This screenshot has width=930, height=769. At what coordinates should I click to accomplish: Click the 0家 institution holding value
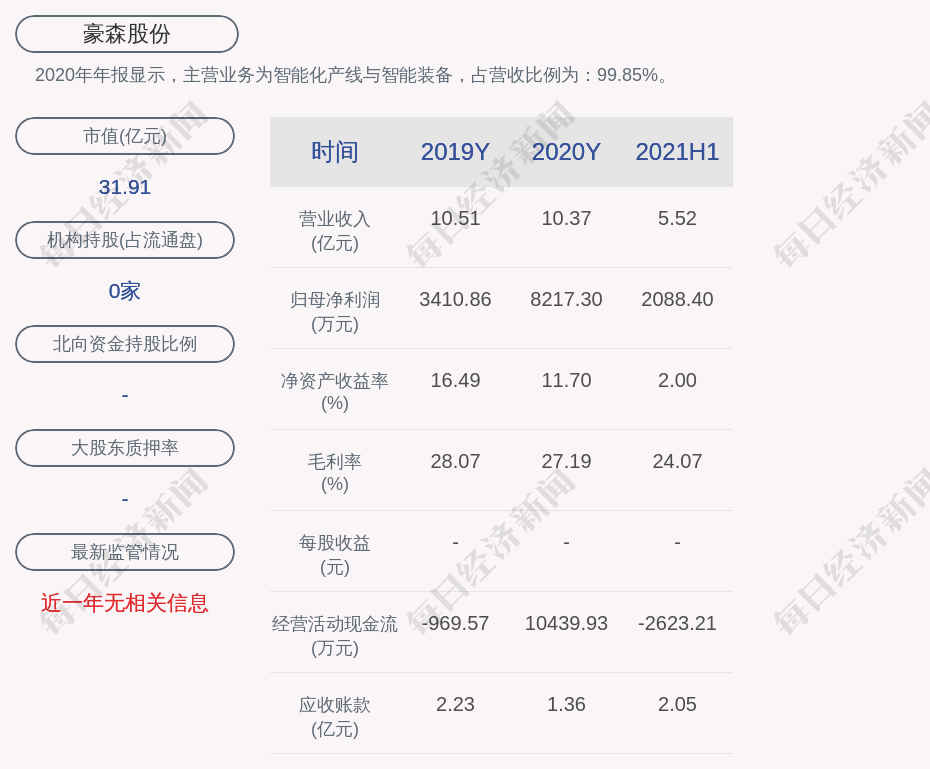124,290
